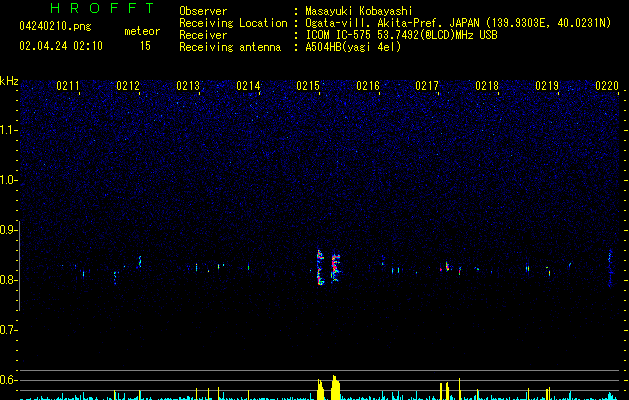Click the date stamp 02.04.24 02:10
The width and height of the screenshot is (629, 400).
tap(61, 46)
